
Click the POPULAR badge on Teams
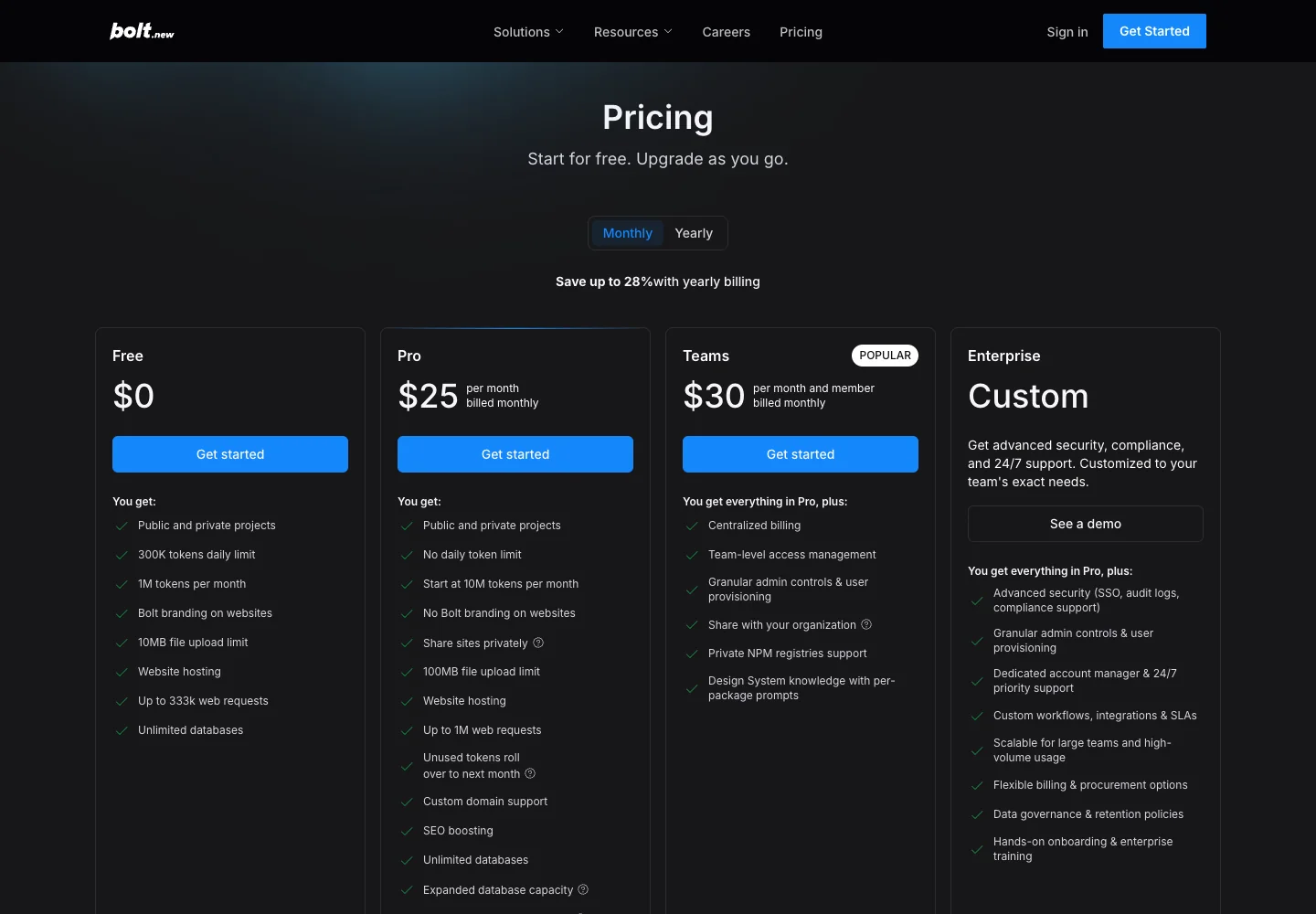tap(885, 356)
